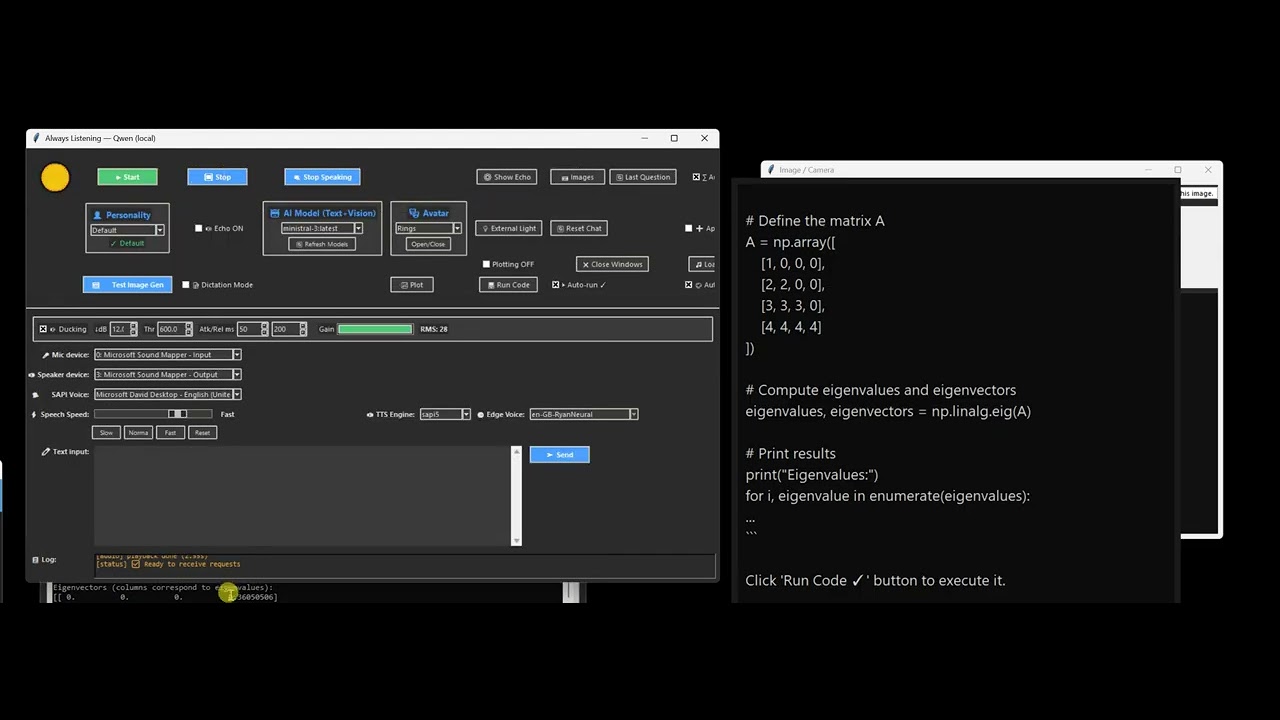Click the Stop Speaking button
1280x720 pixels.
pyautogui.click(x=322, y=177)
